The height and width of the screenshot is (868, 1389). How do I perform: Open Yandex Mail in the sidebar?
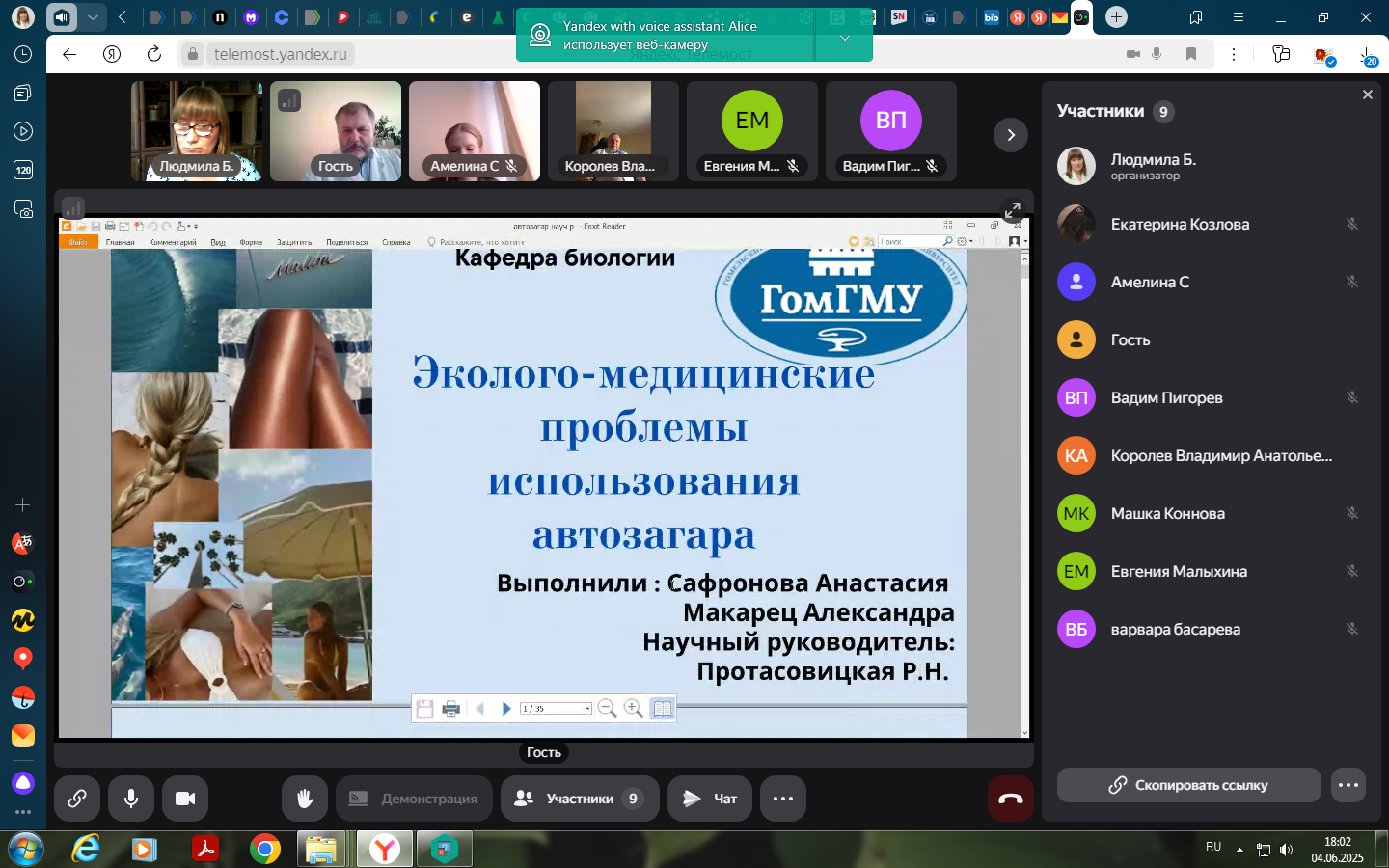[x=23, y=736]
